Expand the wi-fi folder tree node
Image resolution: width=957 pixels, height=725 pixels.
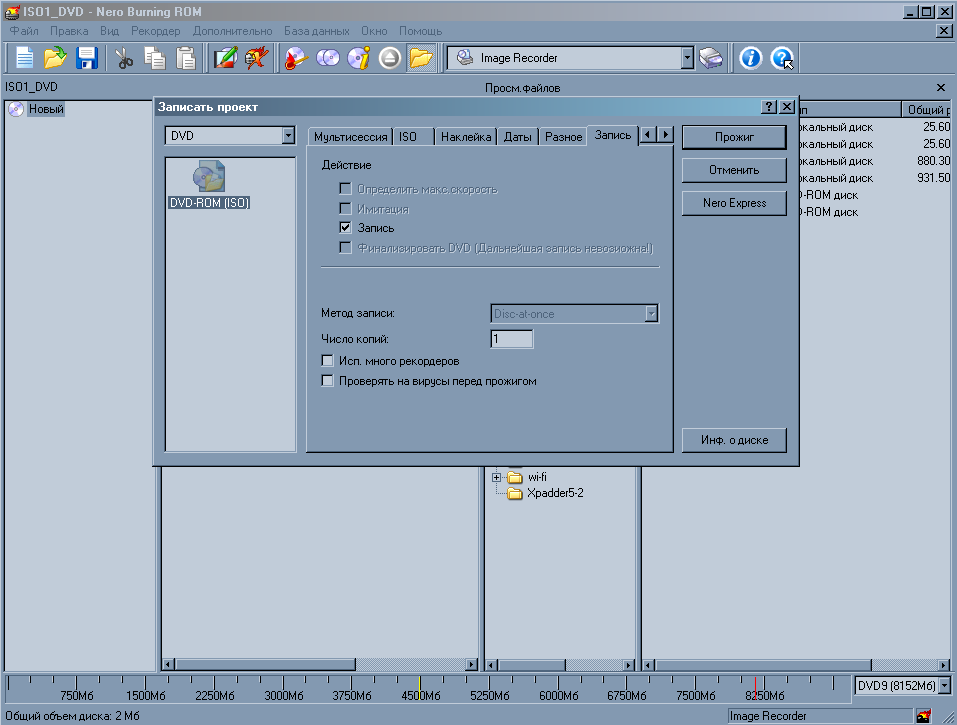[497, 478]
